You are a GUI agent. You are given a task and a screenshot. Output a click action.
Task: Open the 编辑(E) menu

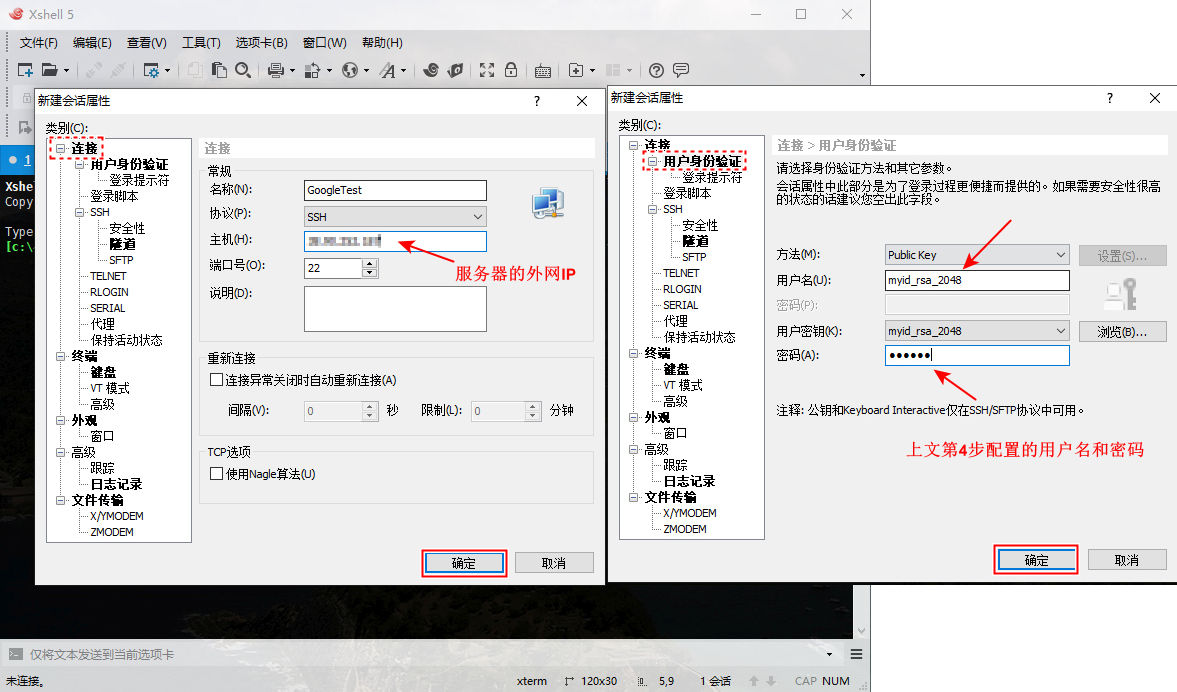pos(92,43)
